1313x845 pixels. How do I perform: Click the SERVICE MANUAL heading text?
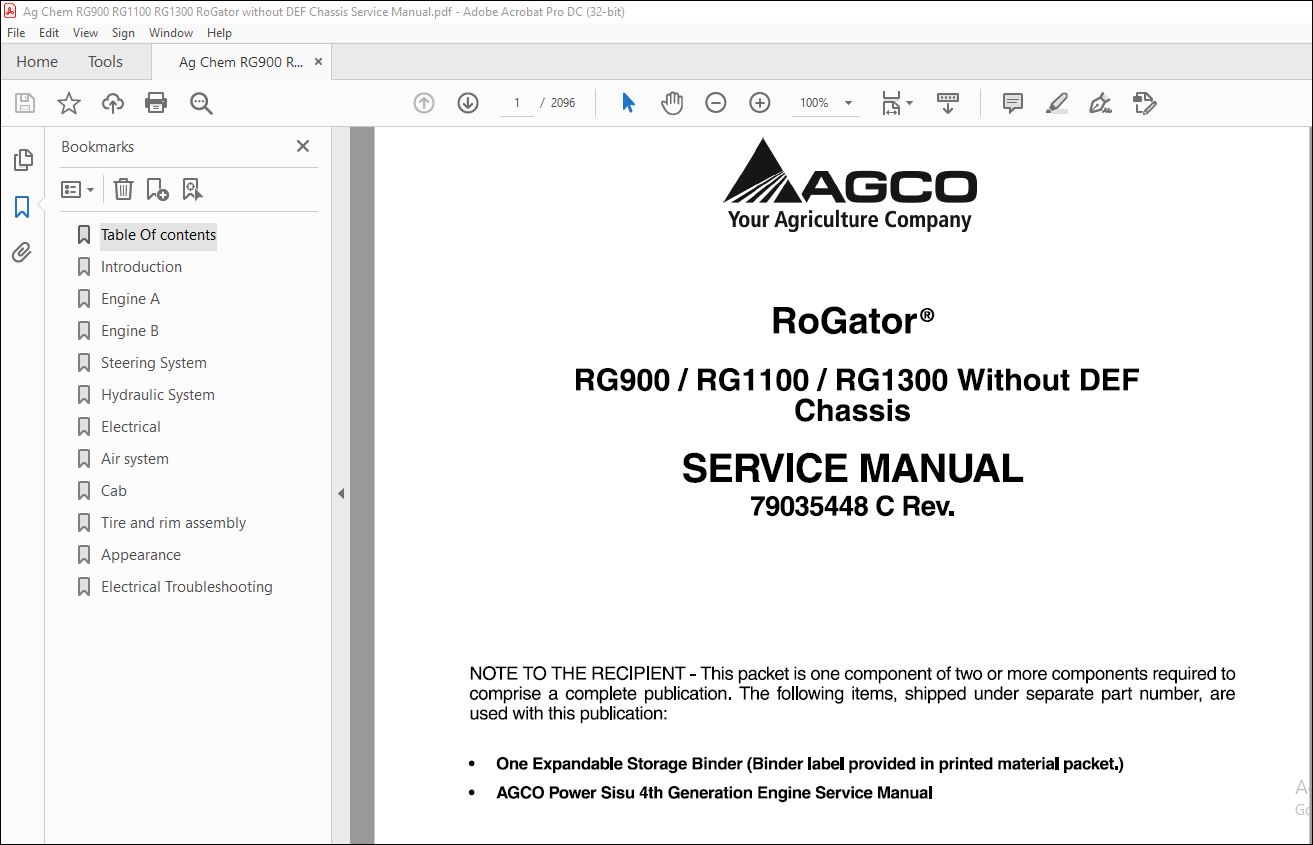[x=853, y=468]
